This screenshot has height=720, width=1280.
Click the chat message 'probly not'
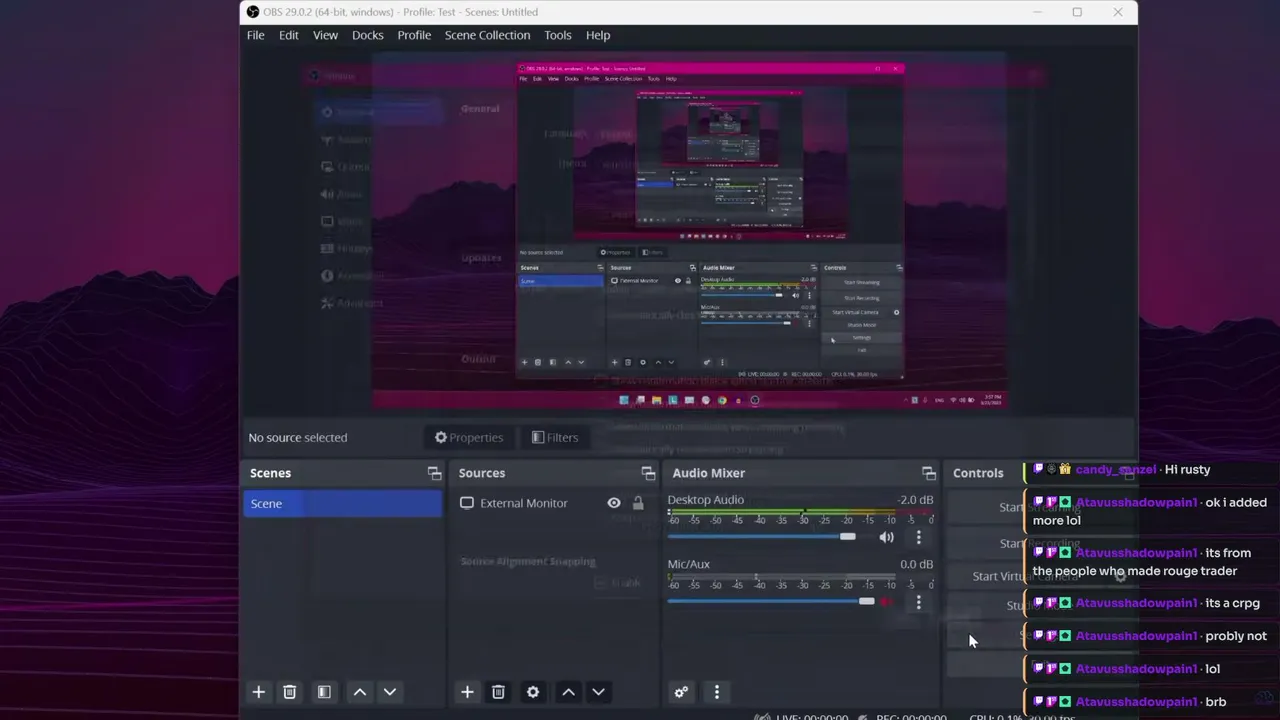(1236, 636)
